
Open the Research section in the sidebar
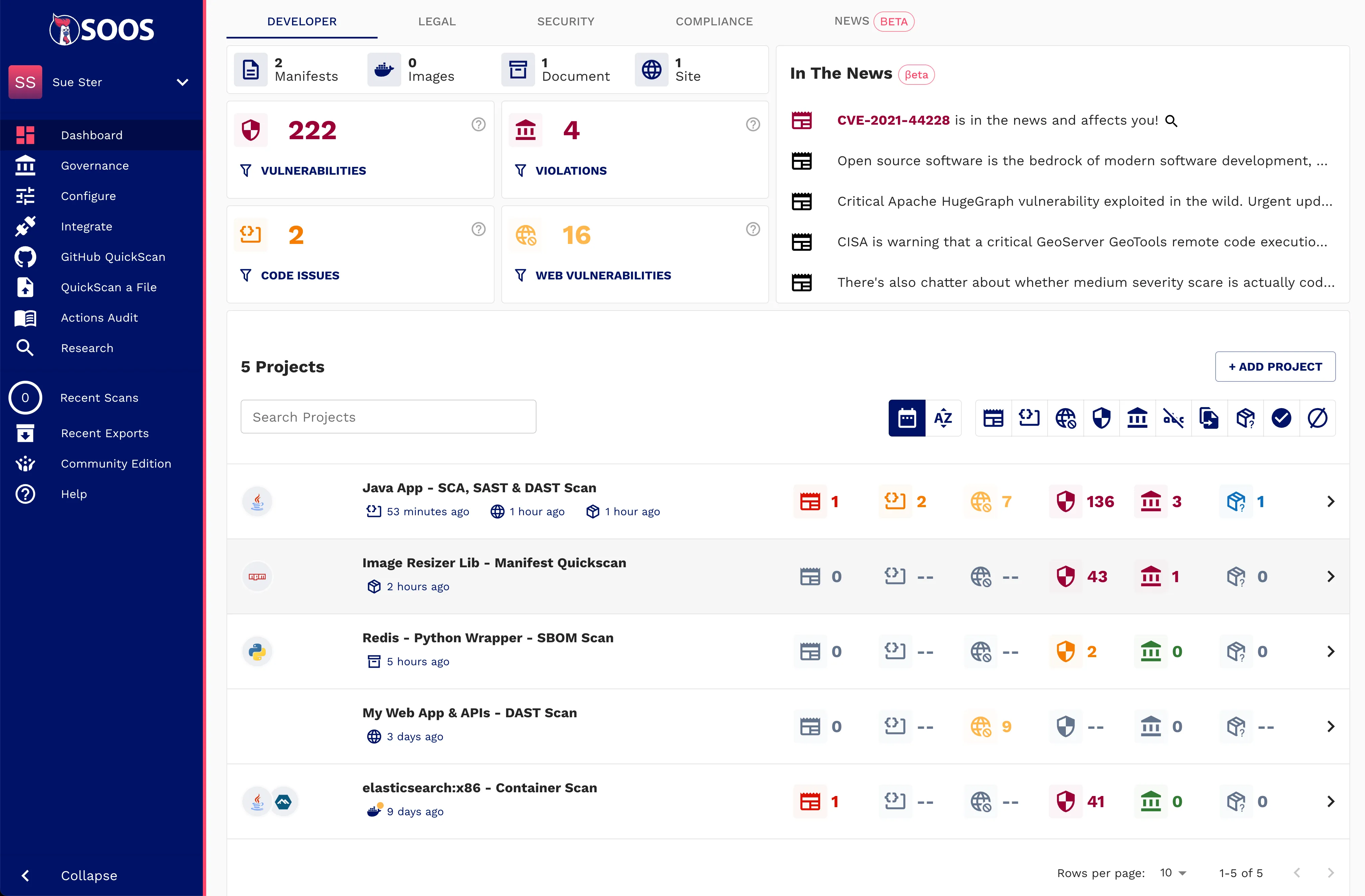(87, 348)
